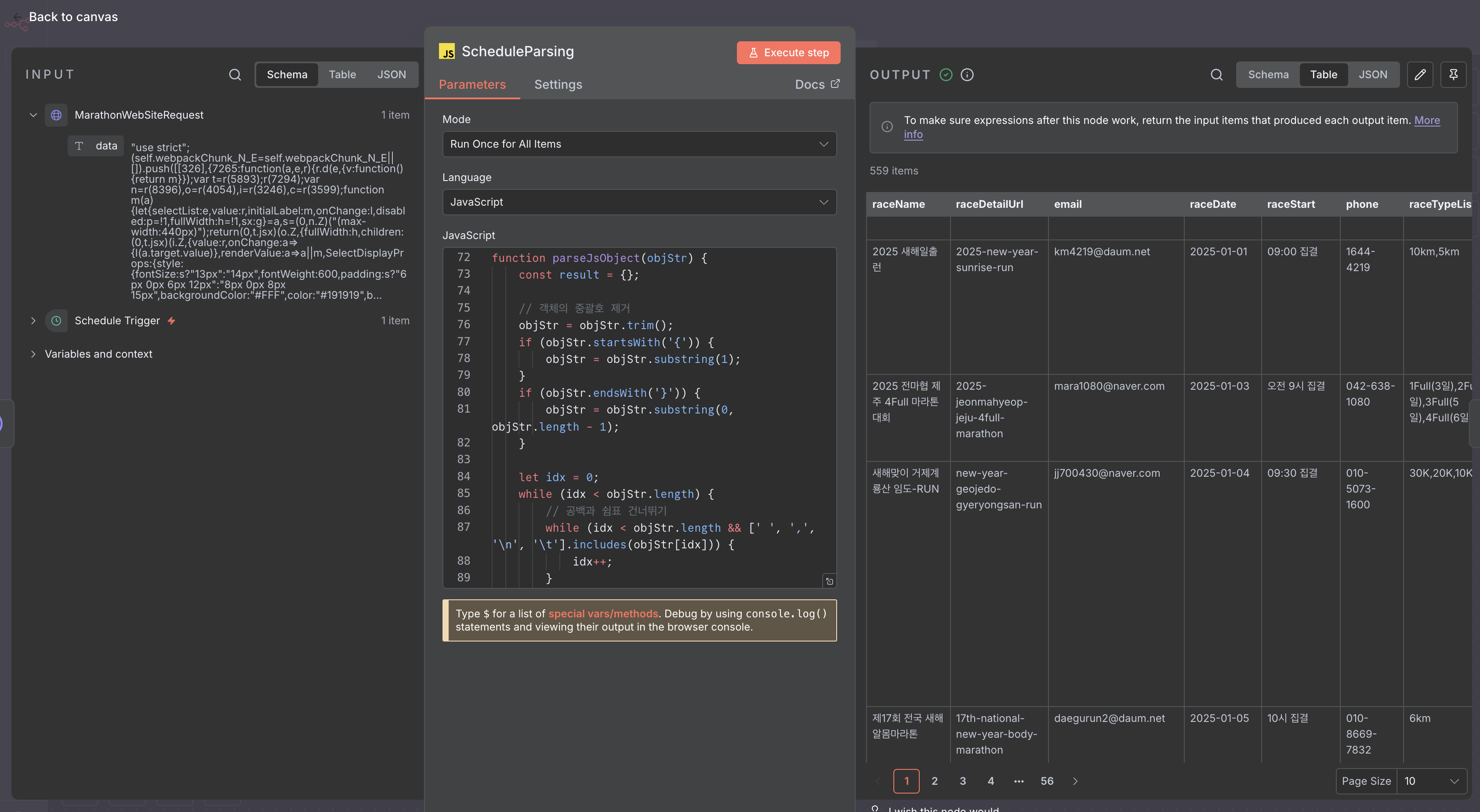Switch input view to Table
Image resolution: width=1480 pixels, height=812 pixels.
pyautogui.click(x=342, y=75)
